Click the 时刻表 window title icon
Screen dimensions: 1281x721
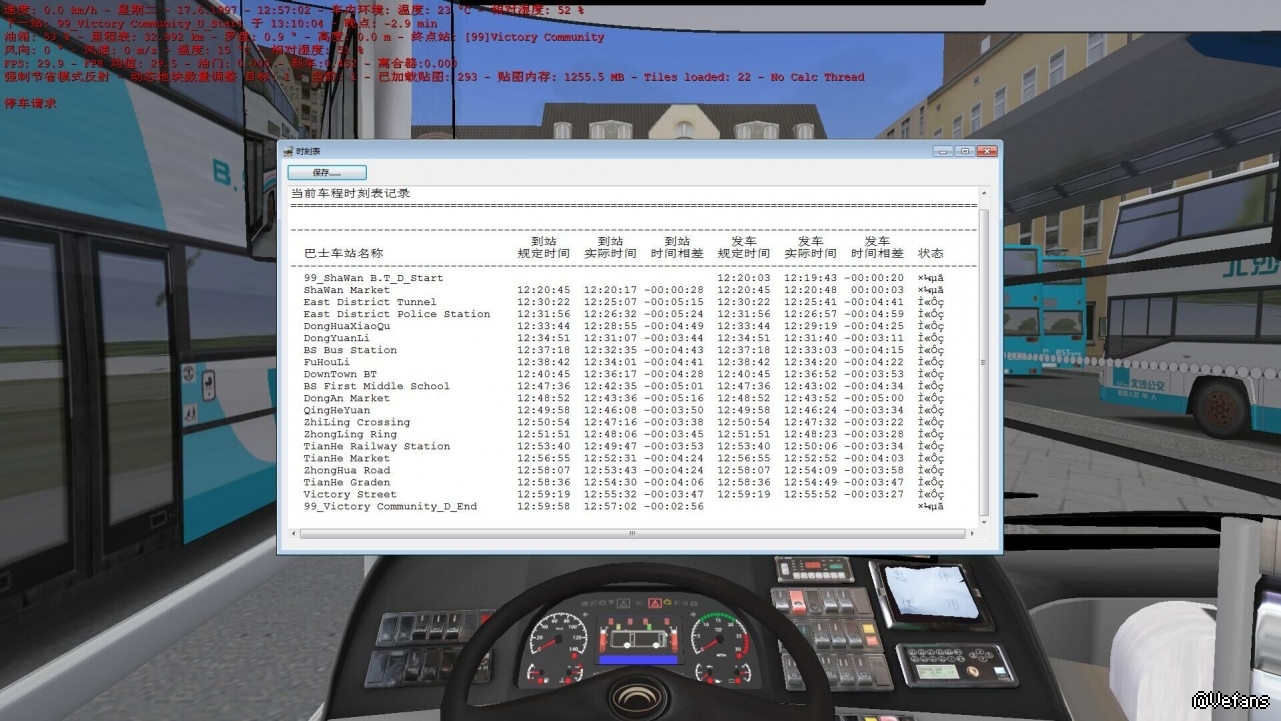pyautogui.click(x=288, y=151)
